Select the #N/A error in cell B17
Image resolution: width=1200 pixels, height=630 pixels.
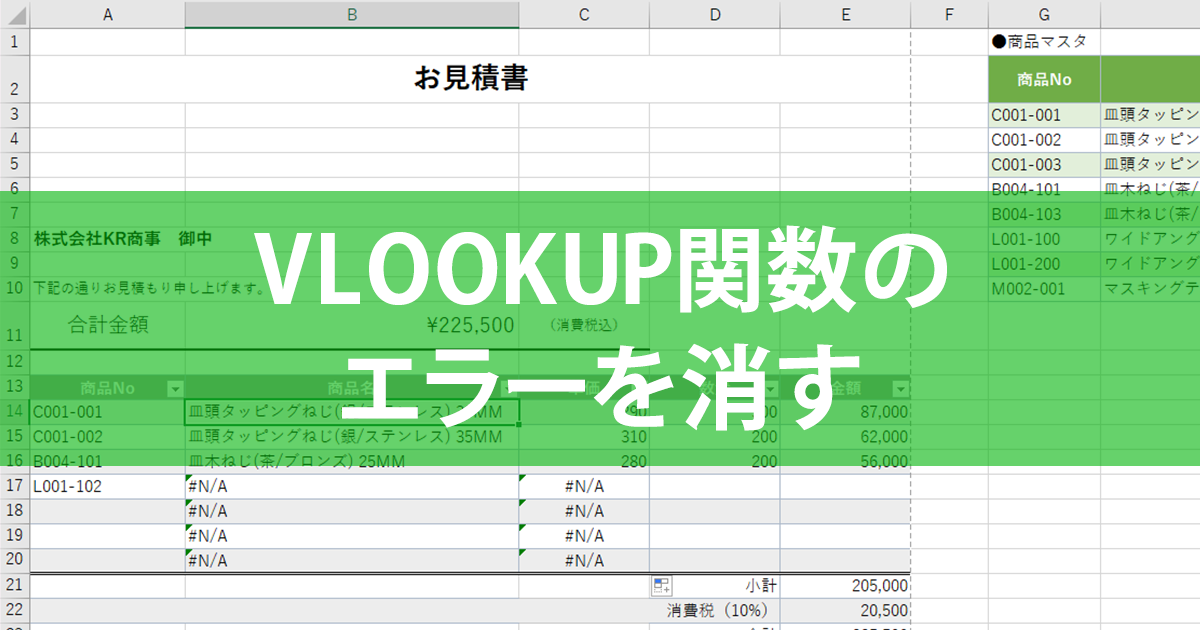[x=352, y=486]
